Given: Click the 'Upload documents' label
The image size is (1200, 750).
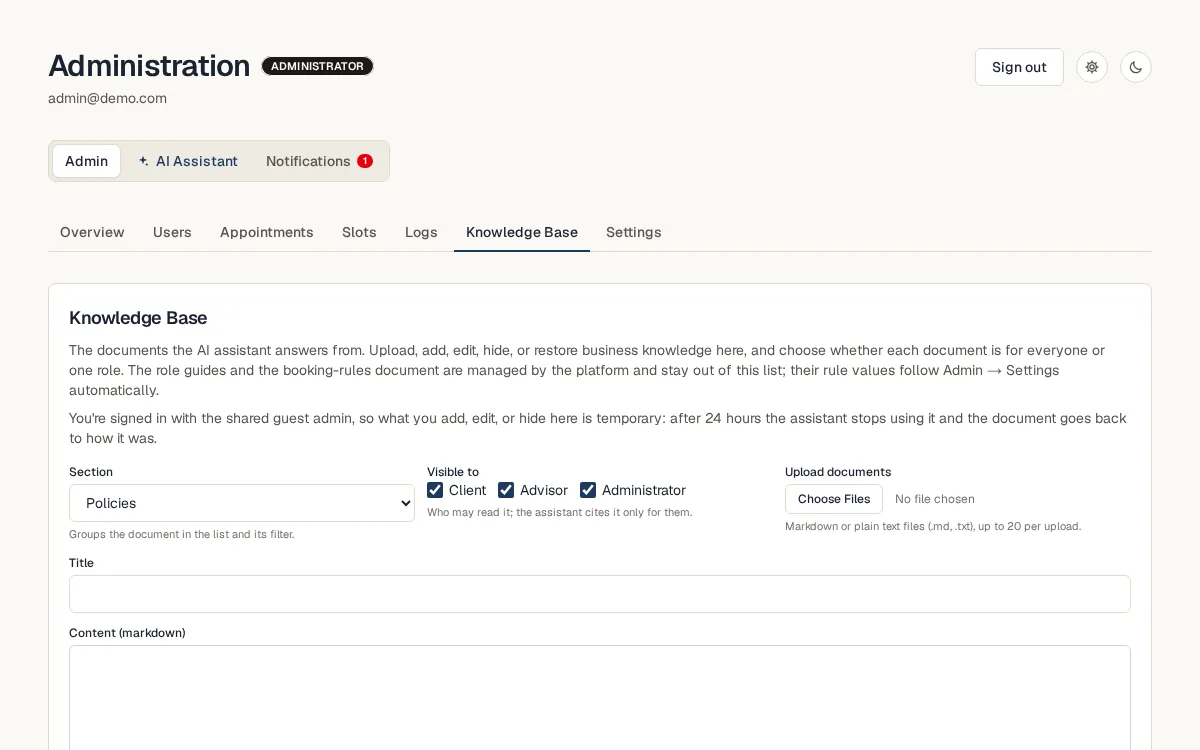Looking at the screenshot, I should 838,472.
